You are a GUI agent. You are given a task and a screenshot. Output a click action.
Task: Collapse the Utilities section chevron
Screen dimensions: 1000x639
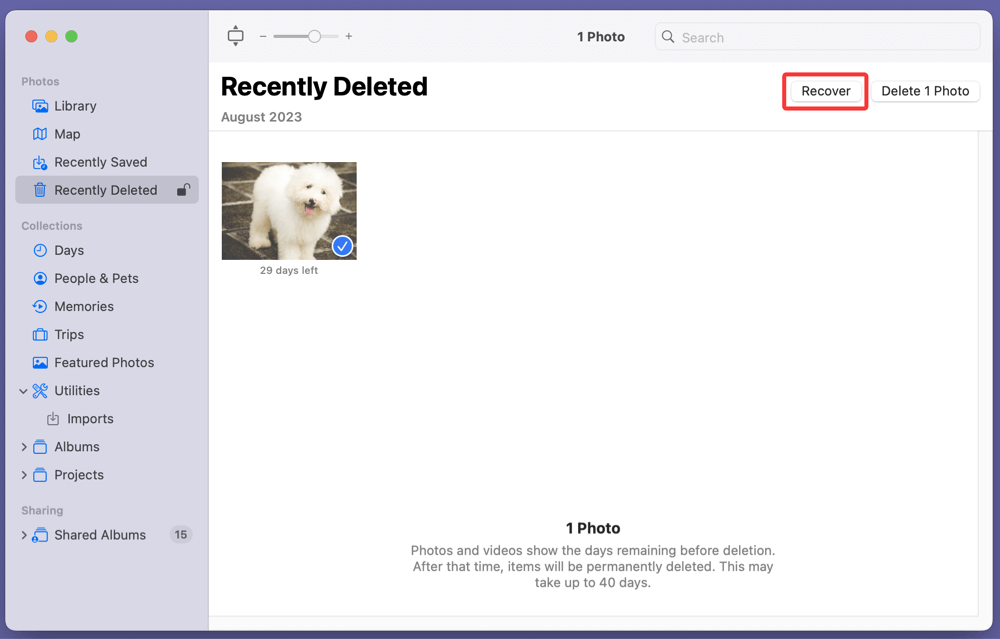point(22,390)
